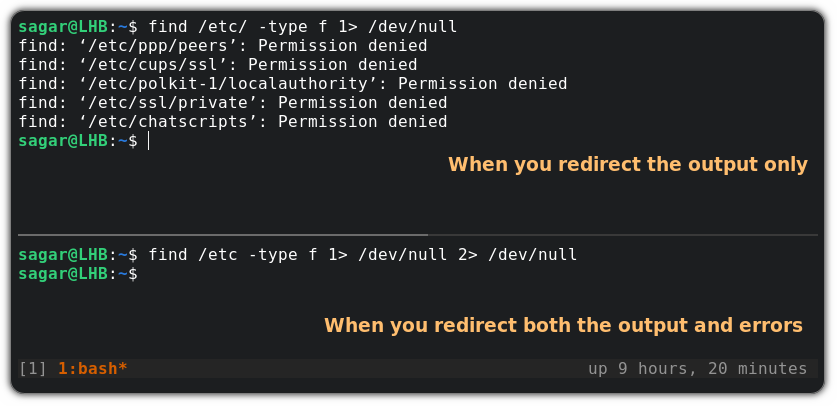837x406 pixels.
Task: Click annotation 'When you redirect both the output and errors'
Action: coord(564,325)
